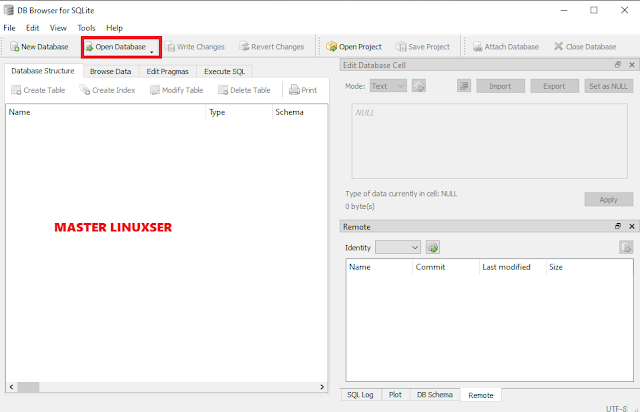Open the View menu
Image resolution: width=640 pixels, height=412 pixels.
[x=58, y=28]
